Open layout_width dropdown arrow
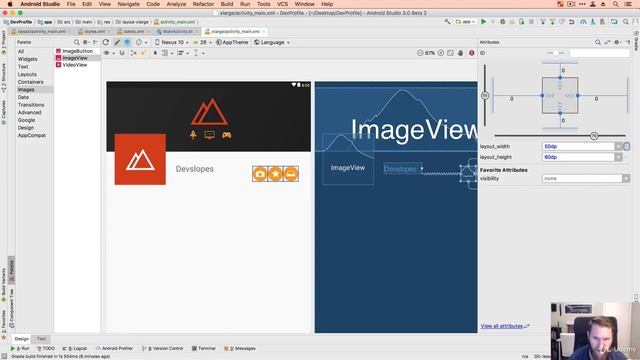Image resolution: width=640 pixels, height=360 pixels. (618, 146)
